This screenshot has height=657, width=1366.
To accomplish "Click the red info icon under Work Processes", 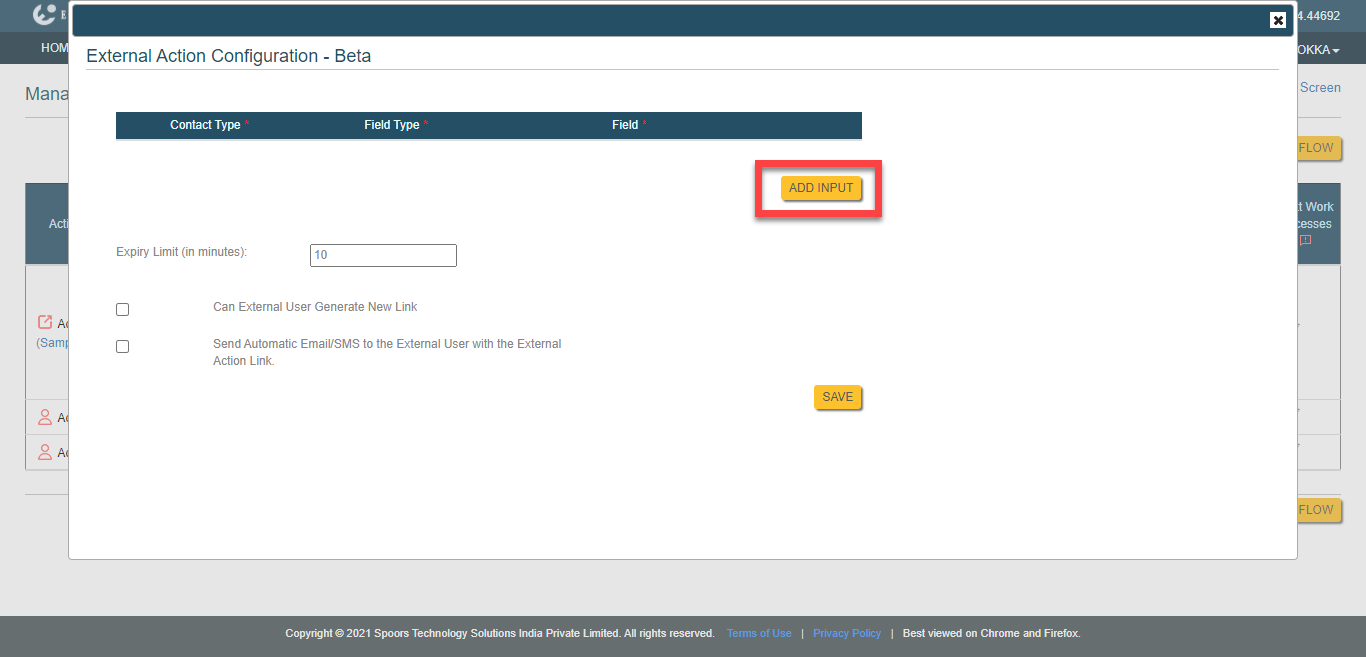I will coord(1304,240).
